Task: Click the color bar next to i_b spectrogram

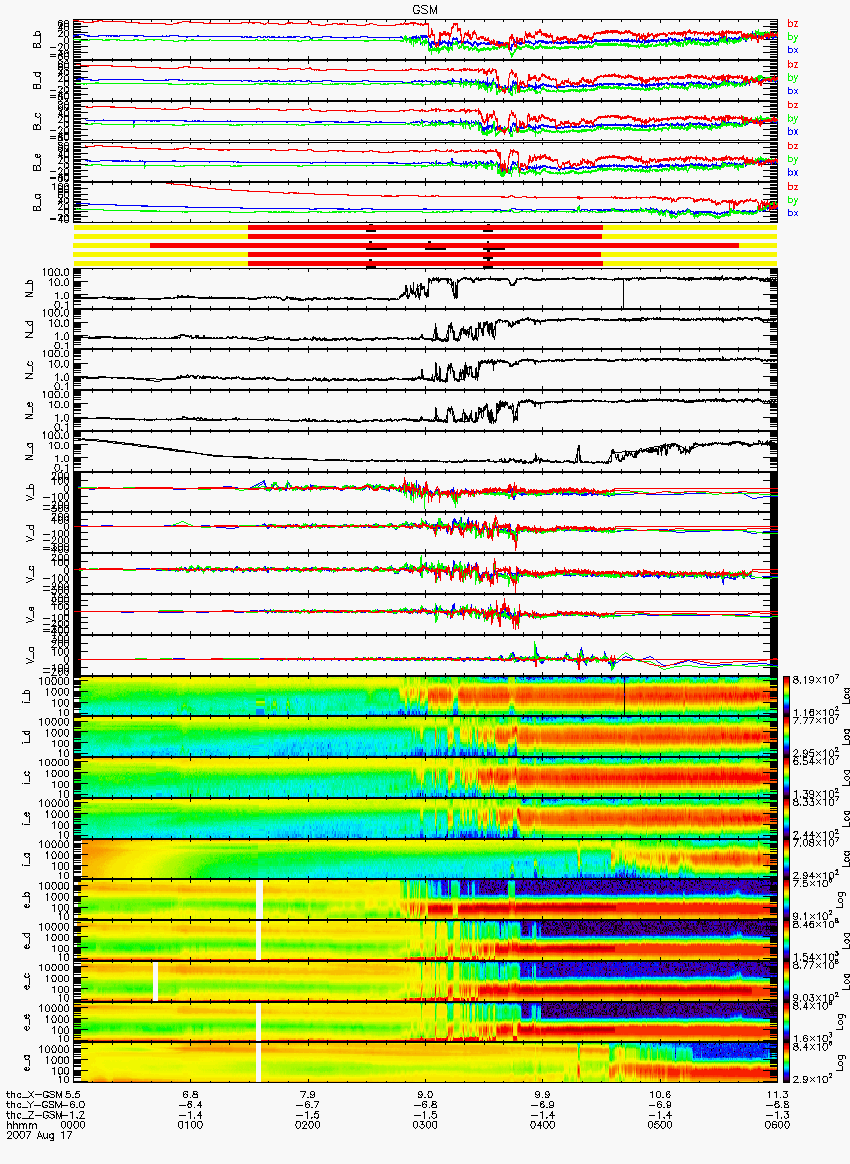Action: click(x=786, y=696)
